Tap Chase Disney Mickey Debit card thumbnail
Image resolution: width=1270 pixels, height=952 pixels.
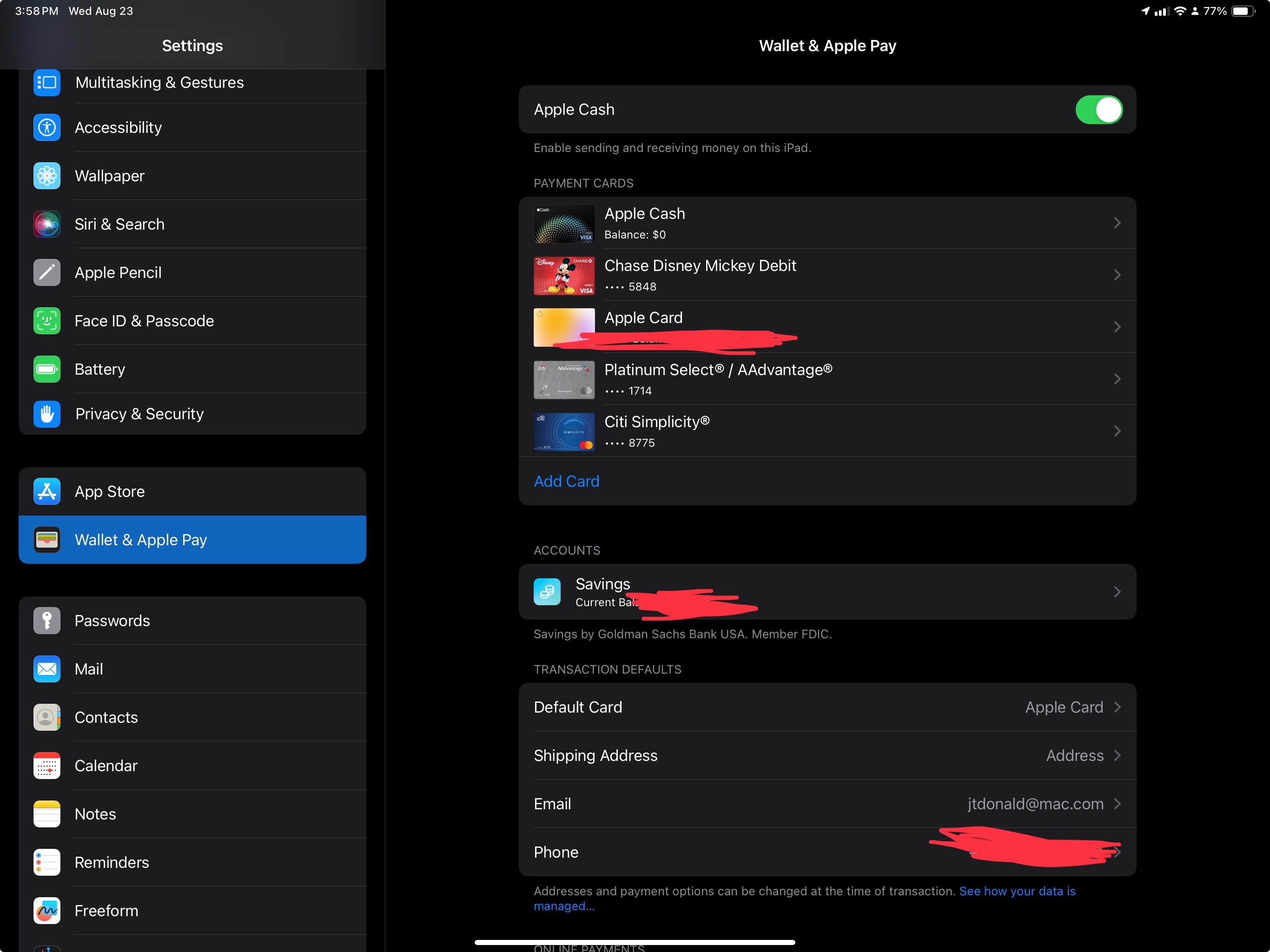tap(564, 276)
